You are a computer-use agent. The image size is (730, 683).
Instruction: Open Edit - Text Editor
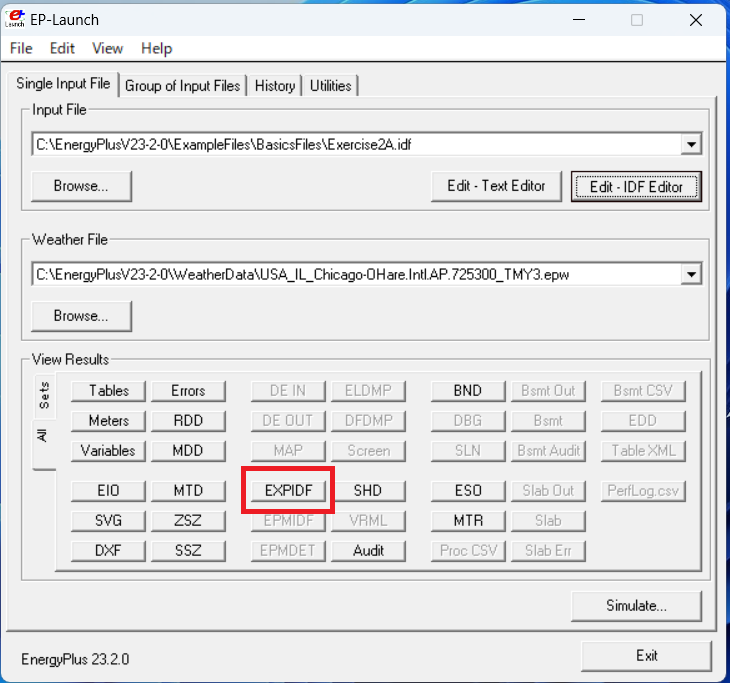pyautogui.click(x=496, y=186)
